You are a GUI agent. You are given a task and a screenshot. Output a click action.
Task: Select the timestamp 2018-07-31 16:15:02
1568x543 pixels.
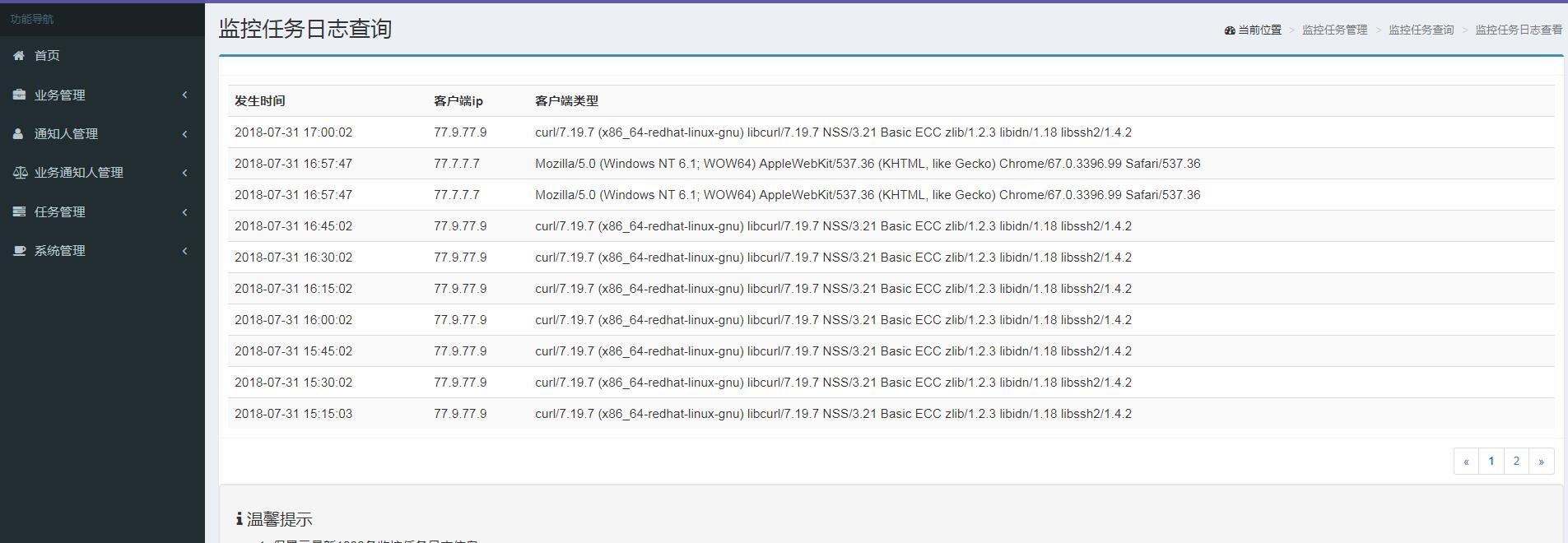(293, 289)
